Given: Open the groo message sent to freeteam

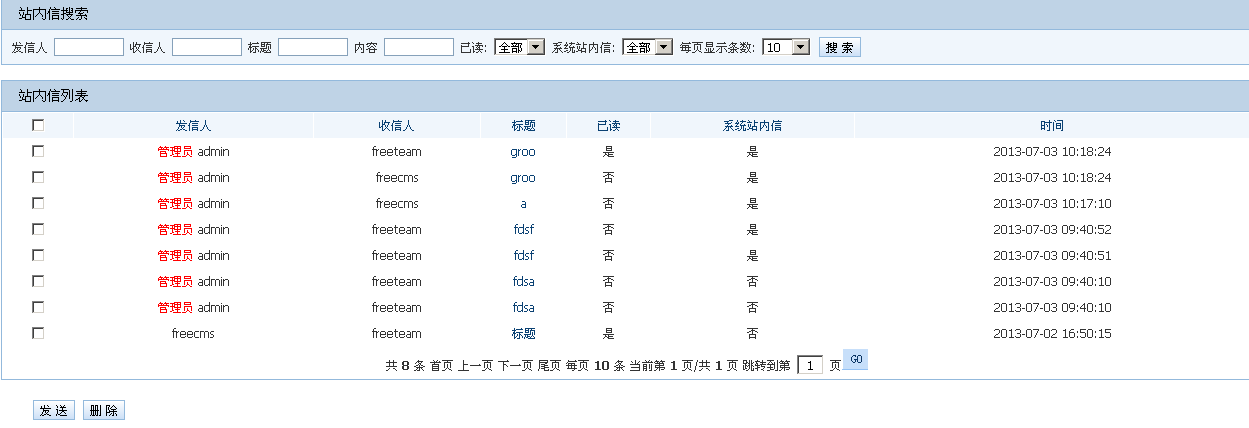Looking at the screenshot, I should click(x=523, y=152).
